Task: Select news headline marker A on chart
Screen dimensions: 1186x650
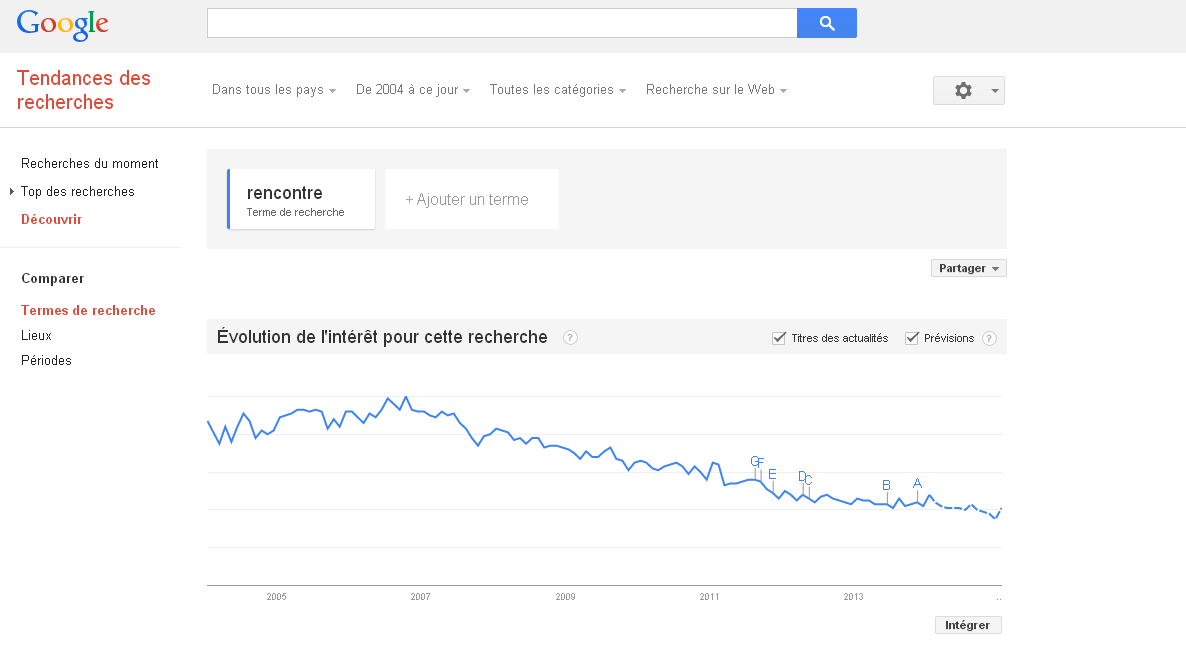Action: [x=917, y=484]
